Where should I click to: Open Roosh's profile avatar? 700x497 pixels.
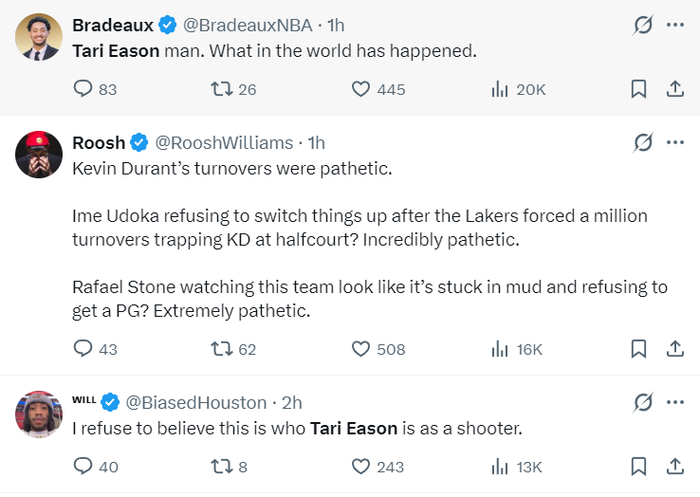coord(39,154)
